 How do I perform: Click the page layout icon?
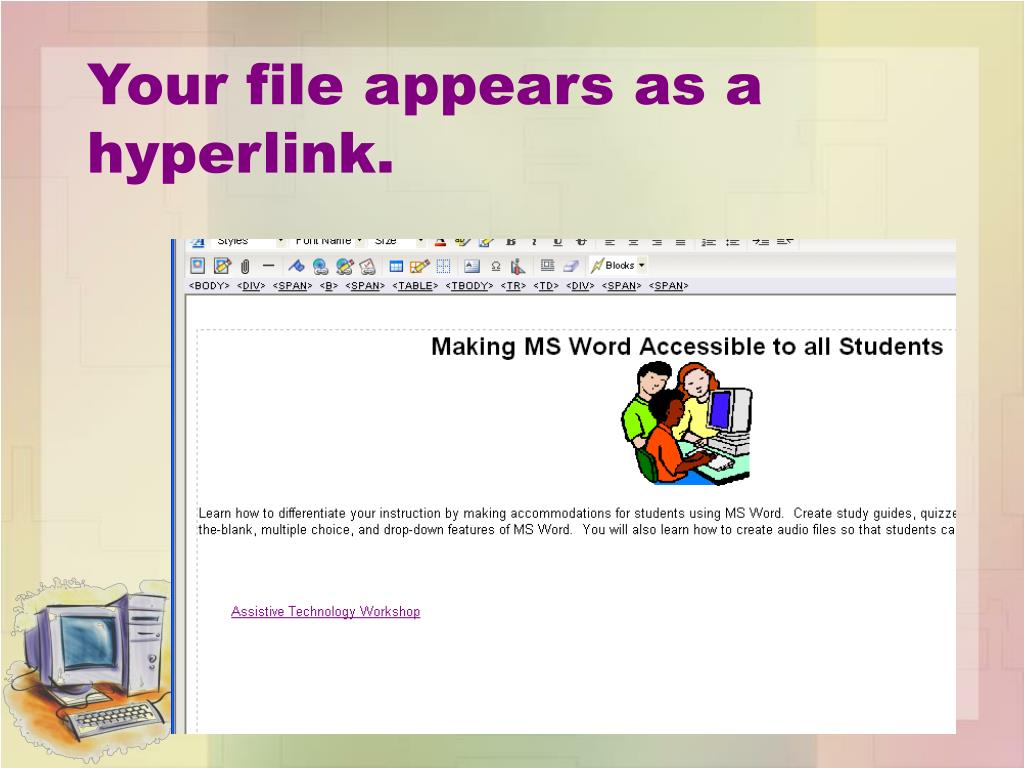547,265
